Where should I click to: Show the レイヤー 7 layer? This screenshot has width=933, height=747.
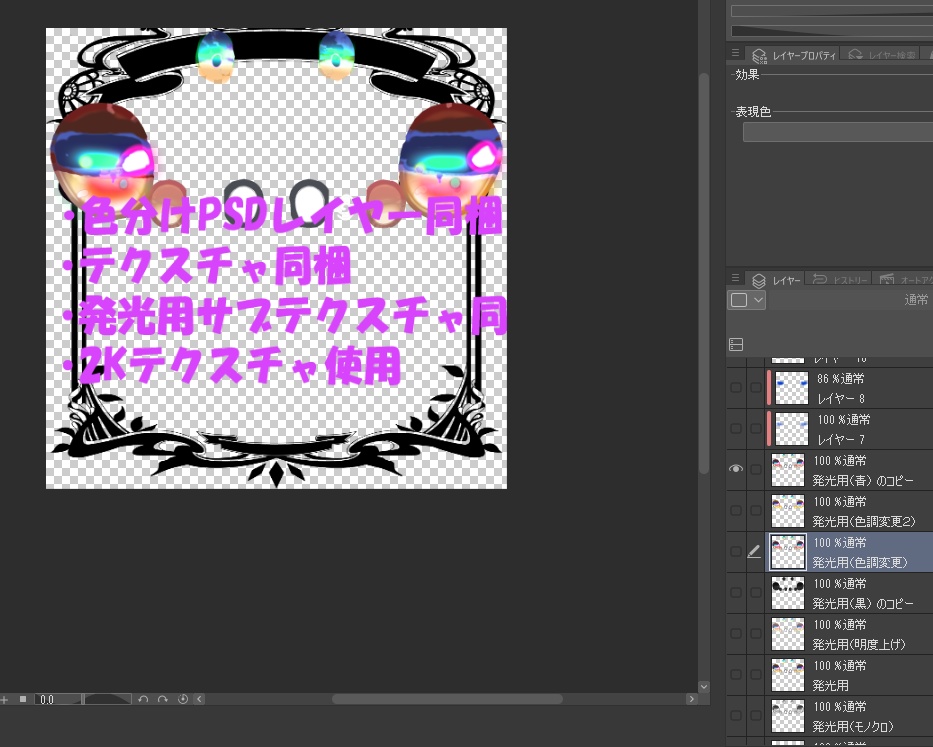pyautogui.click(x=736, y=428)
